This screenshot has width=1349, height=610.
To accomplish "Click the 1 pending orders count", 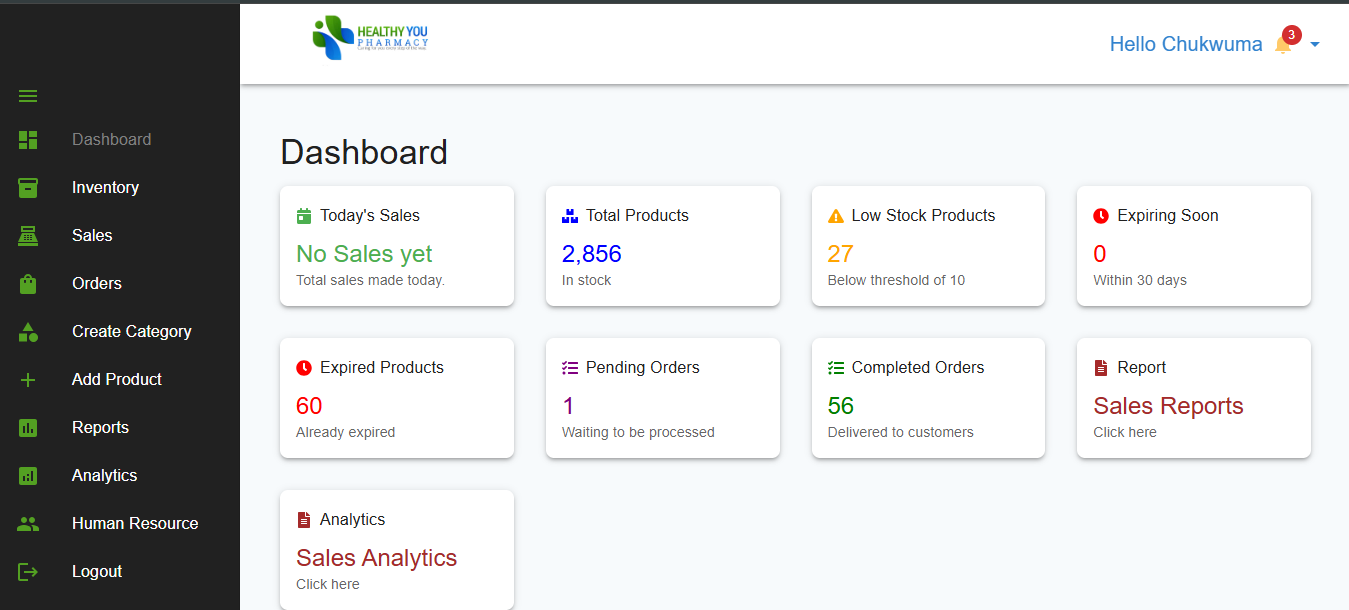I will point(568,406).
